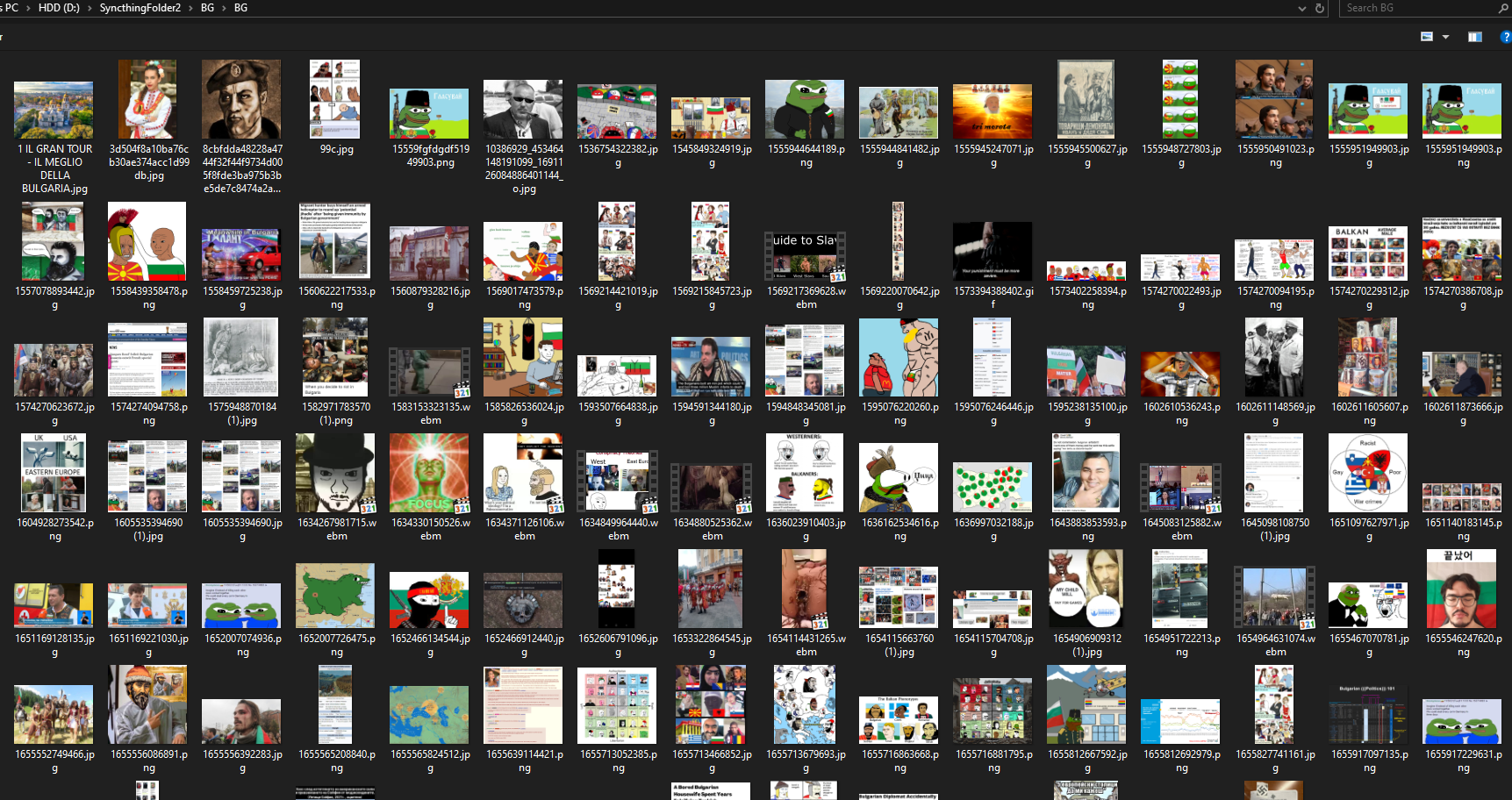The image size is (1512, 800).
Task: Select the 1652007726475.png green map thumbnail
Action: pyautogui.click(x=335, y=596)
